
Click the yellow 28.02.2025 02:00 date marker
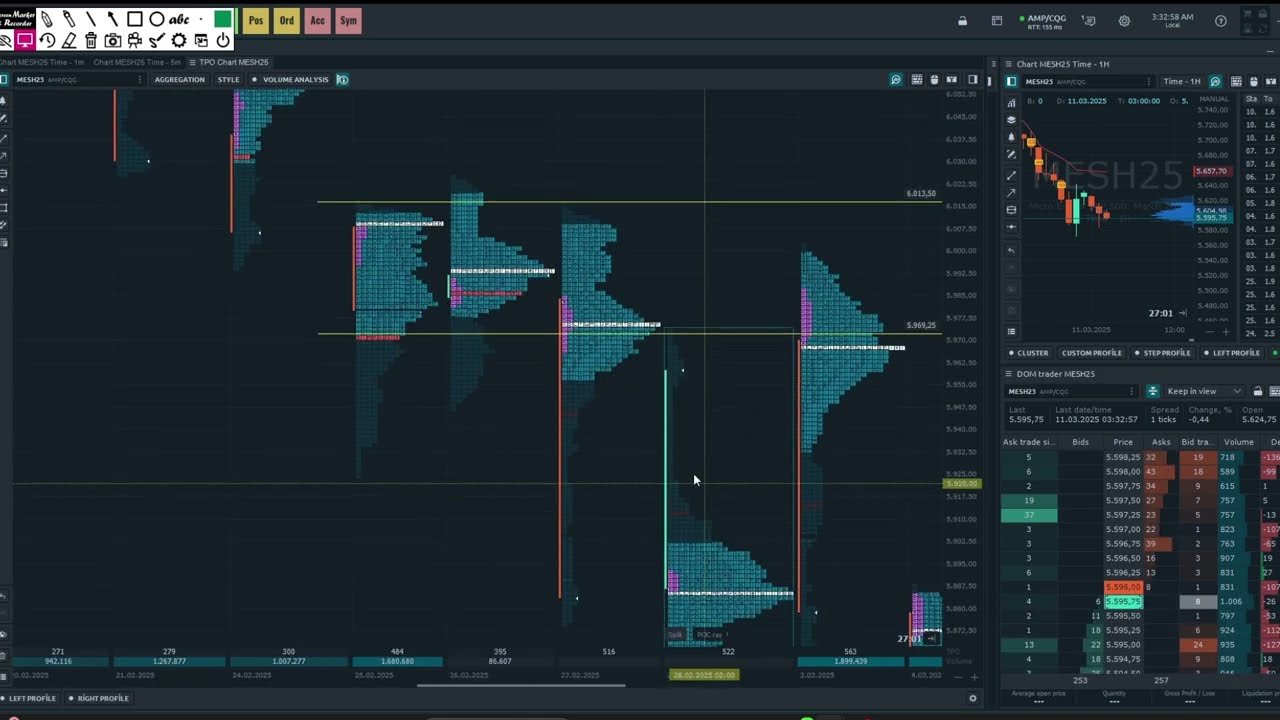(704, 675)
